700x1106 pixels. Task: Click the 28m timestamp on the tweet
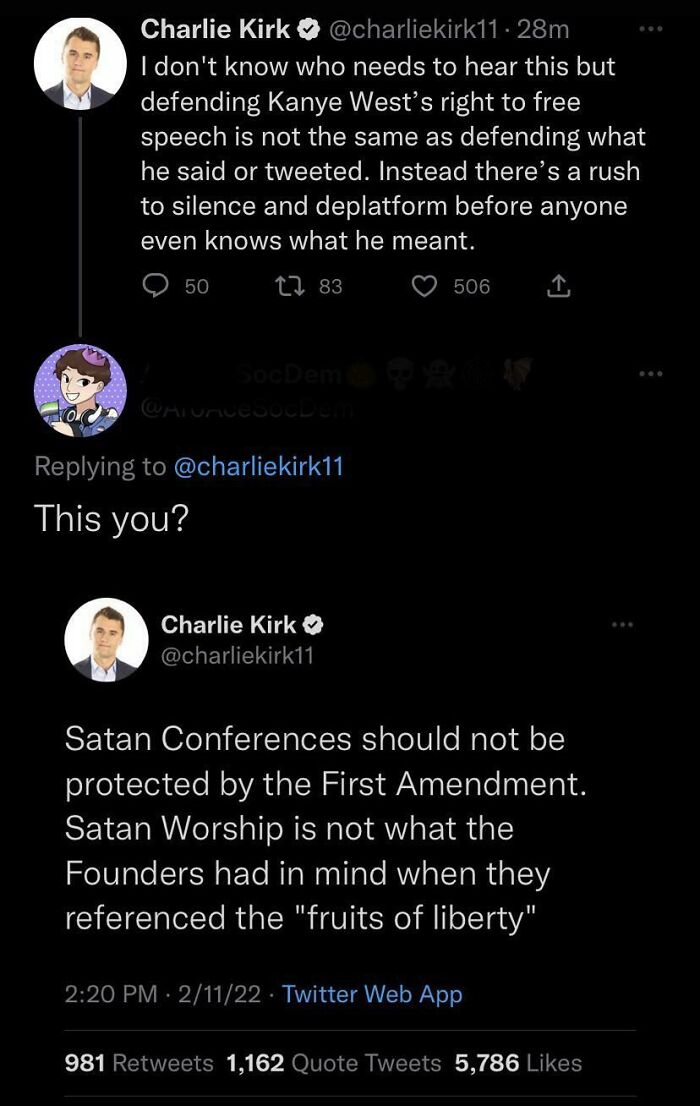click(x=547, y=29)
